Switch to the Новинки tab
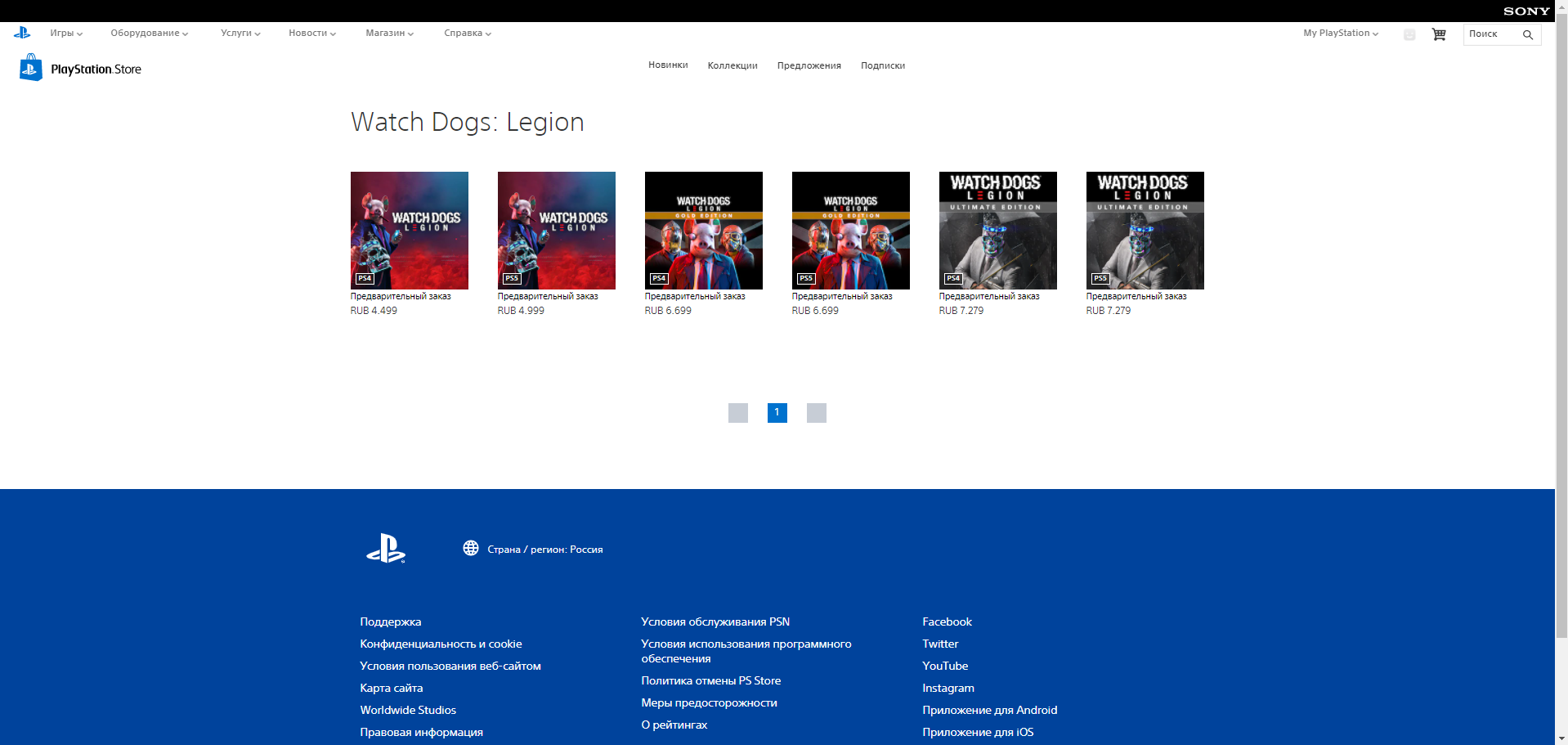 click(x=668, y=65)
